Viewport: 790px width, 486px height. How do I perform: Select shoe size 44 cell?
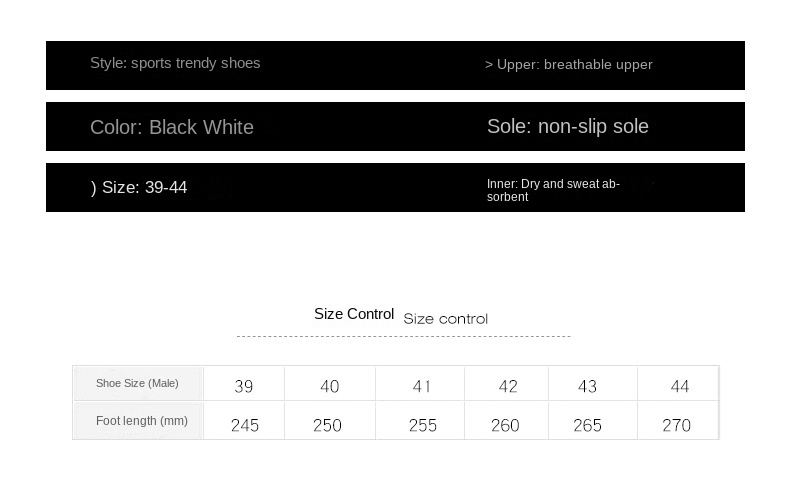680,386
